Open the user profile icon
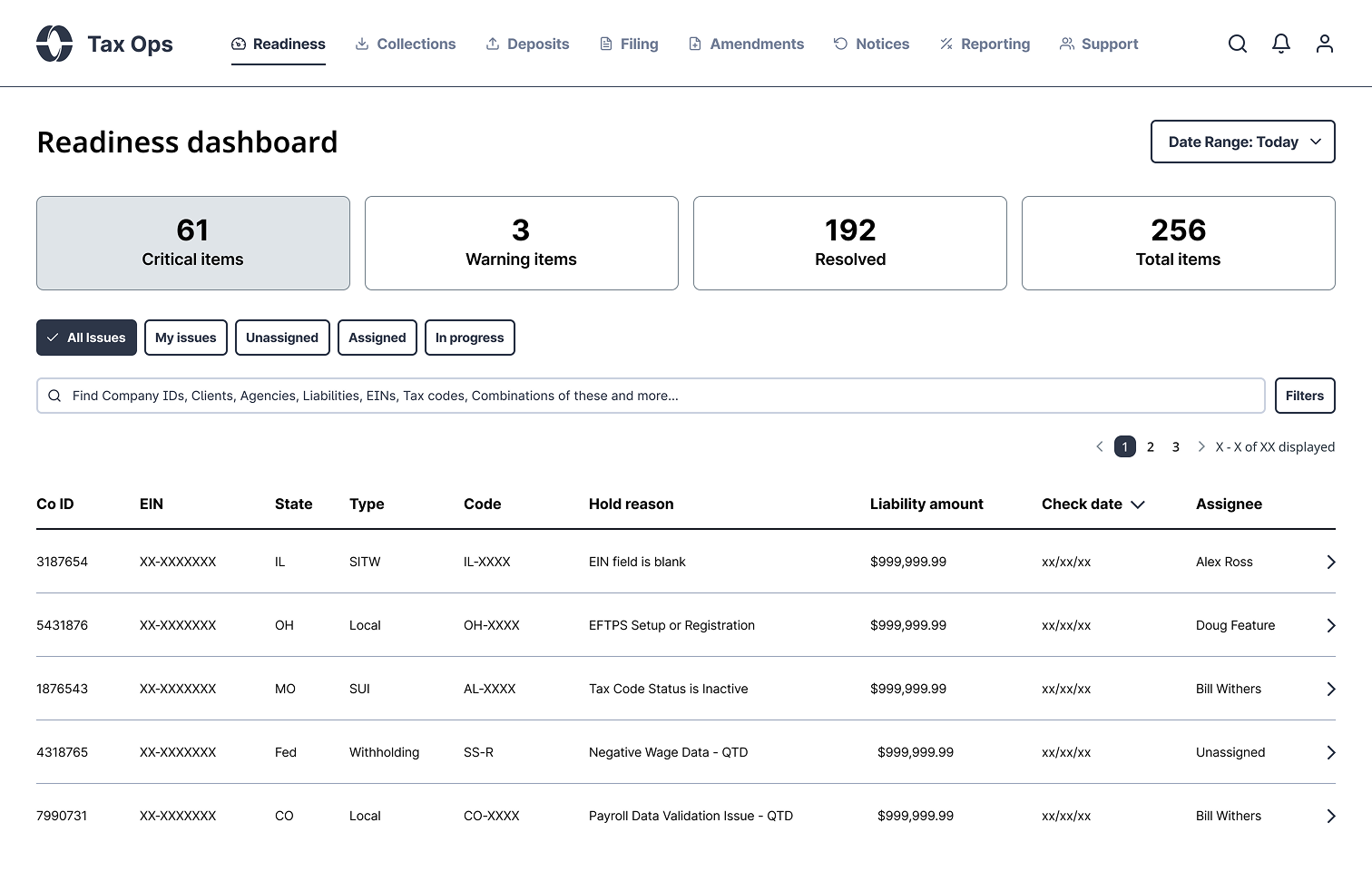Viewport: 1372px width, 891px height. tap(1324, 44)
